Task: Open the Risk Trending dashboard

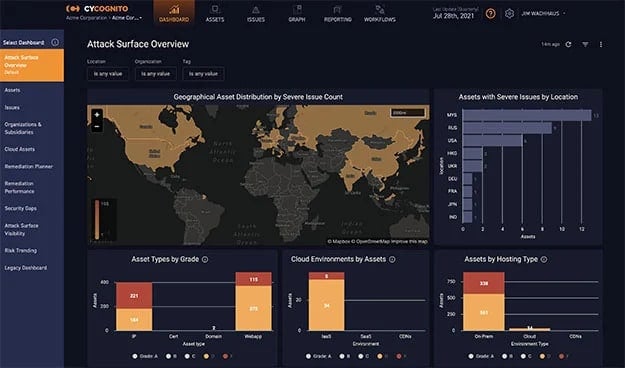Action: tap(21, 250)
